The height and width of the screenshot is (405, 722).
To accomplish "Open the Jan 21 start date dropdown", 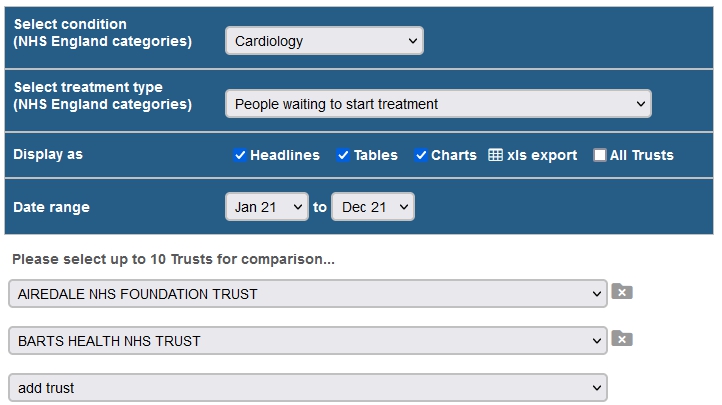I will pyautogui.click(x=267, y=207).
